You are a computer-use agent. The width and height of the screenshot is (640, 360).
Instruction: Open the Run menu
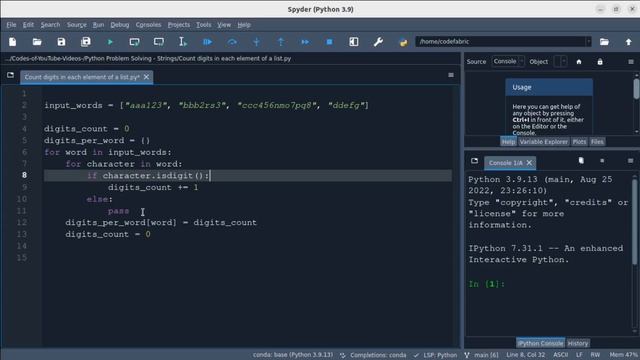coord(98,25)
